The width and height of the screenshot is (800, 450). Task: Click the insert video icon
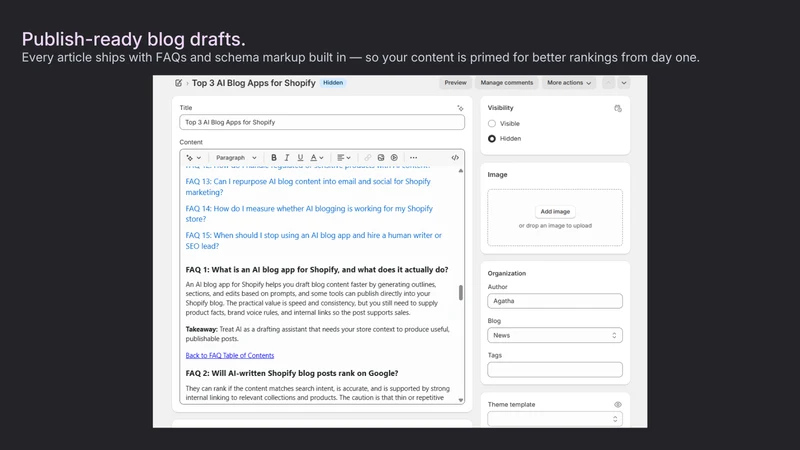(394, 158)
